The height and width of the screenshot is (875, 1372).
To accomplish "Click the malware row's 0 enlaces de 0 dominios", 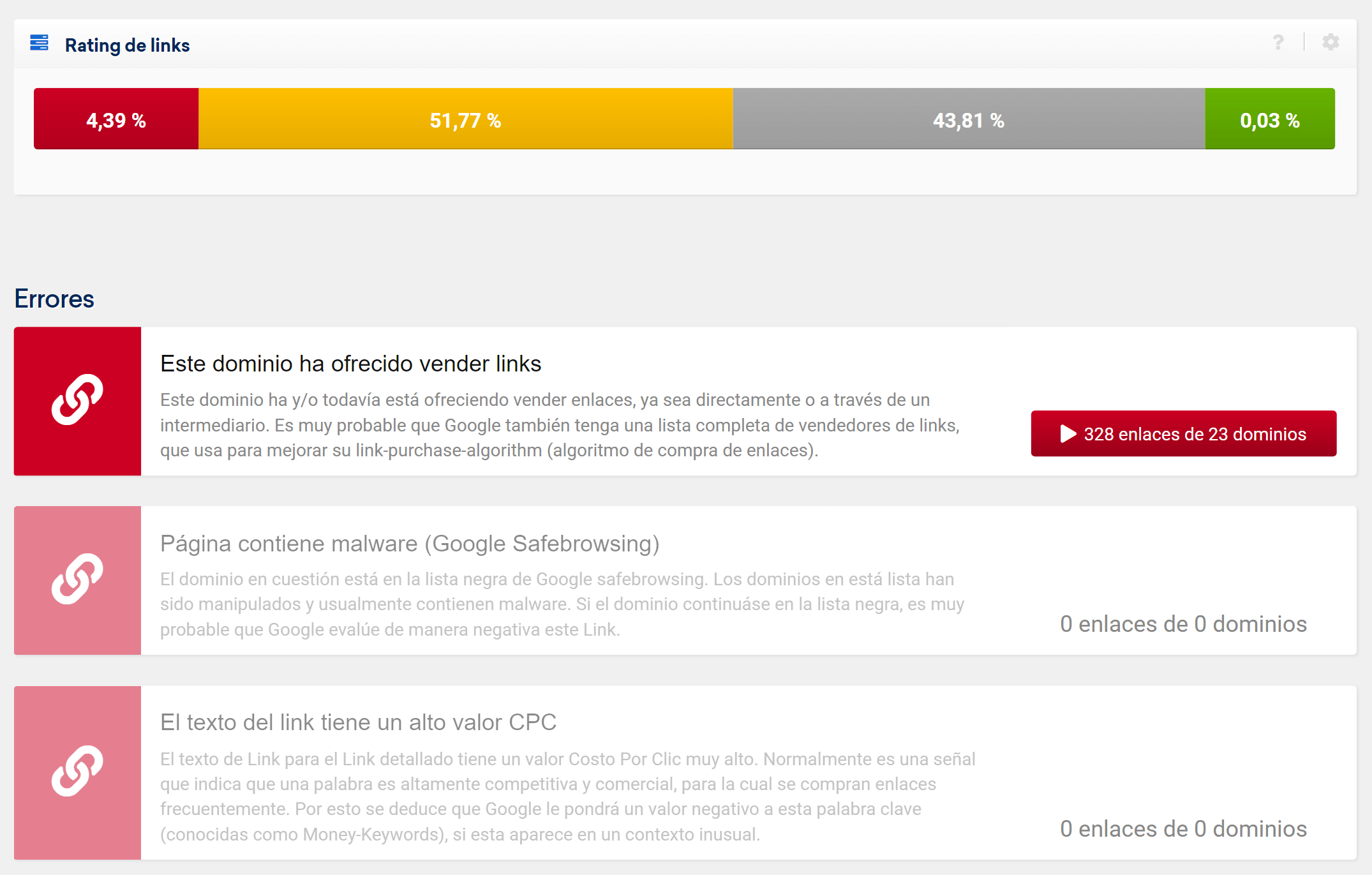I will click(x=1183, y=624).
